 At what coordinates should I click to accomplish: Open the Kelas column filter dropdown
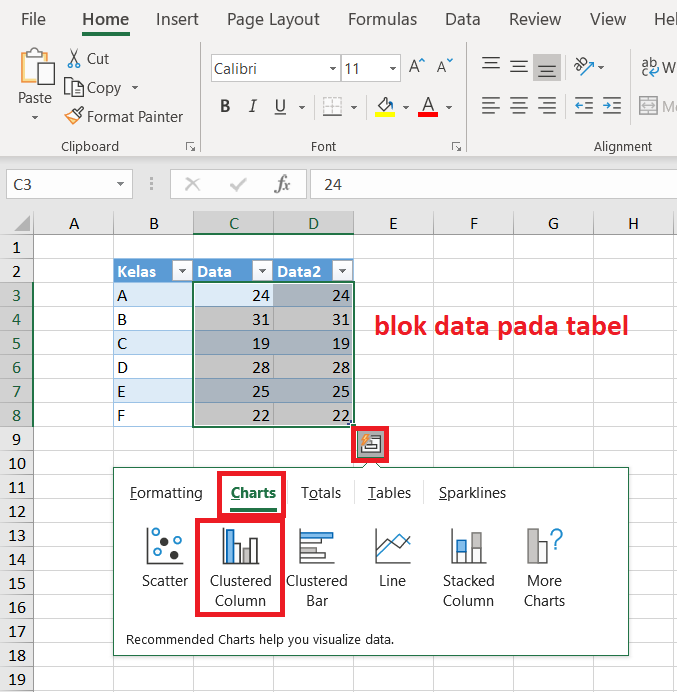click(x=182, y=271)
